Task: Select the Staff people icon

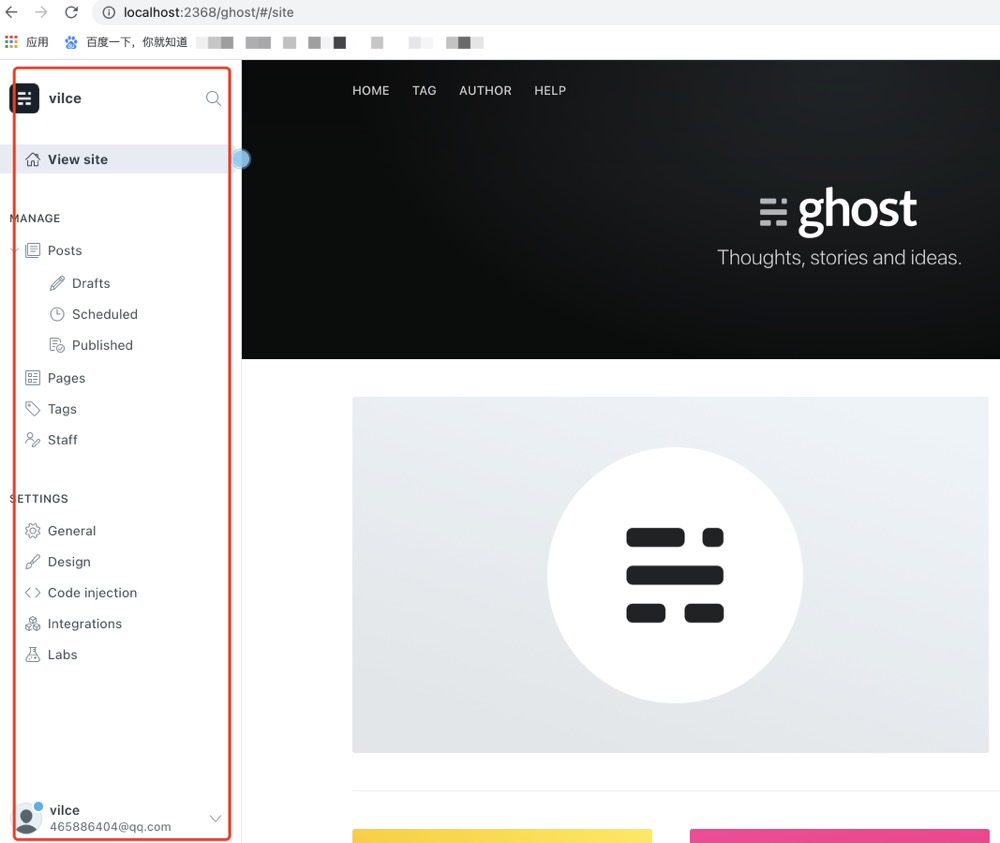Action: (x=32, y=439)
